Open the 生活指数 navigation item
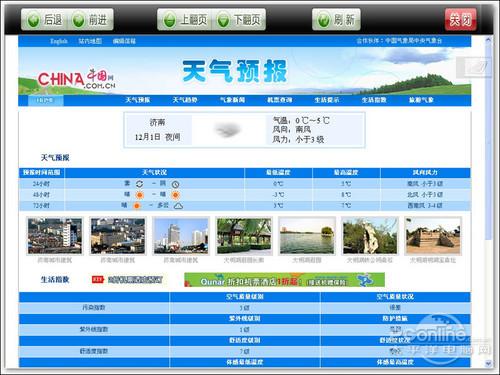This screenshot has width=500, height=375. (374, 100)
